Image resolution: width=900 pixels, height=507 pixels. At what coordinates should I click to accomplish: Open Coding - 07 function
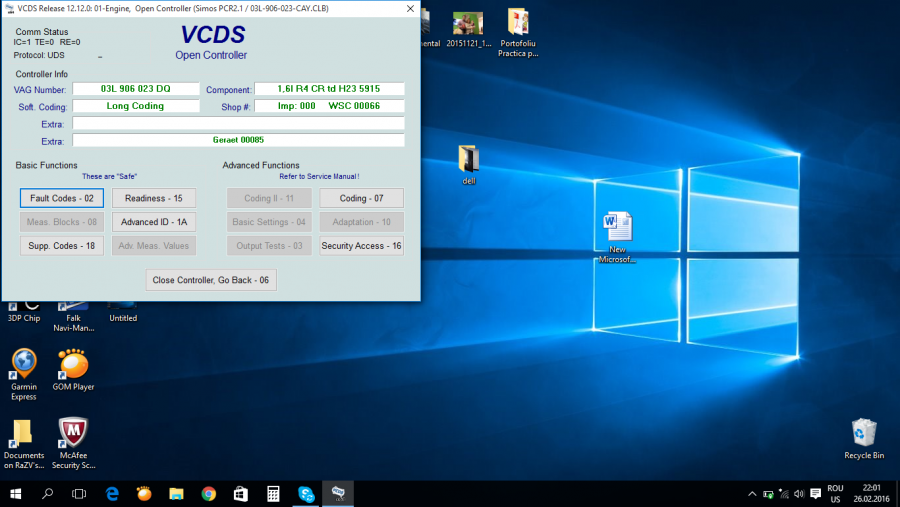tap(361, 198)
